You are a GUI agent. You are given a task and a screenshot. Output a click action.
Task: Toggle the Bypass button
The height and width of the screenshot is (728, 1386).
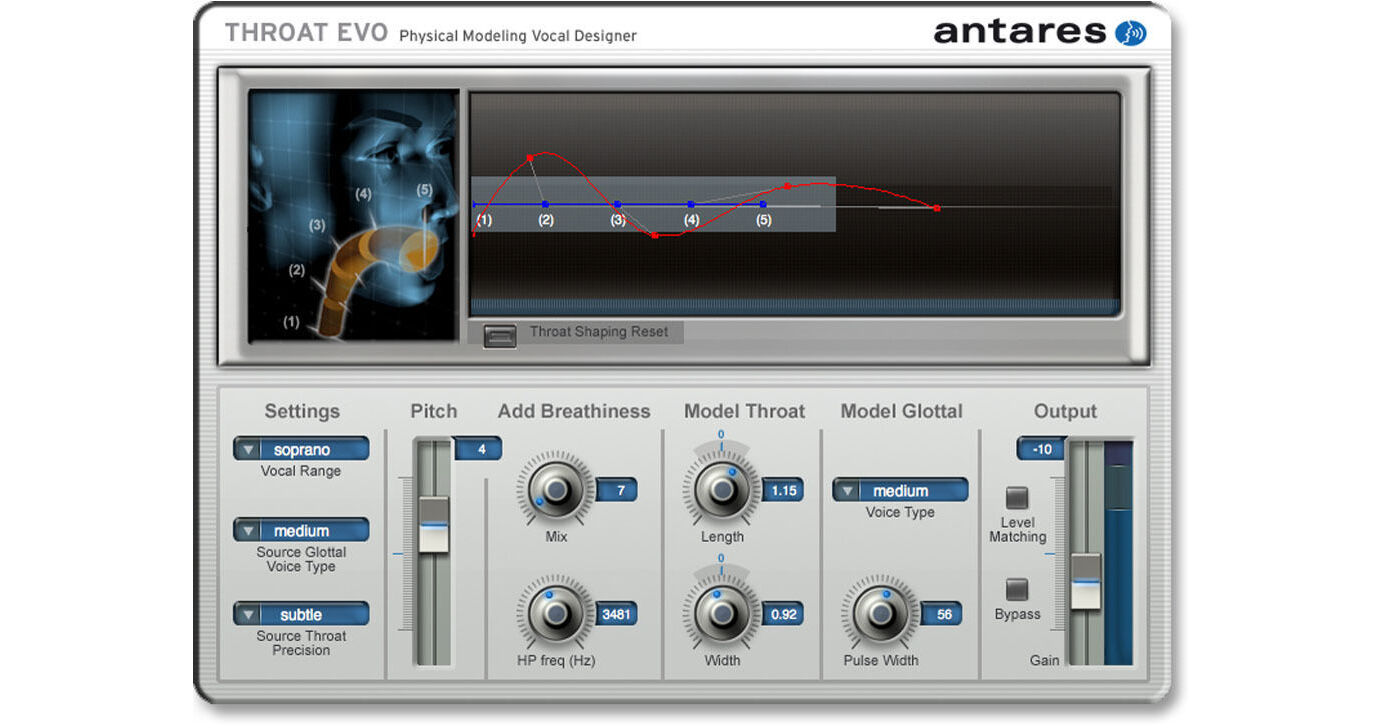(1017, 589)
